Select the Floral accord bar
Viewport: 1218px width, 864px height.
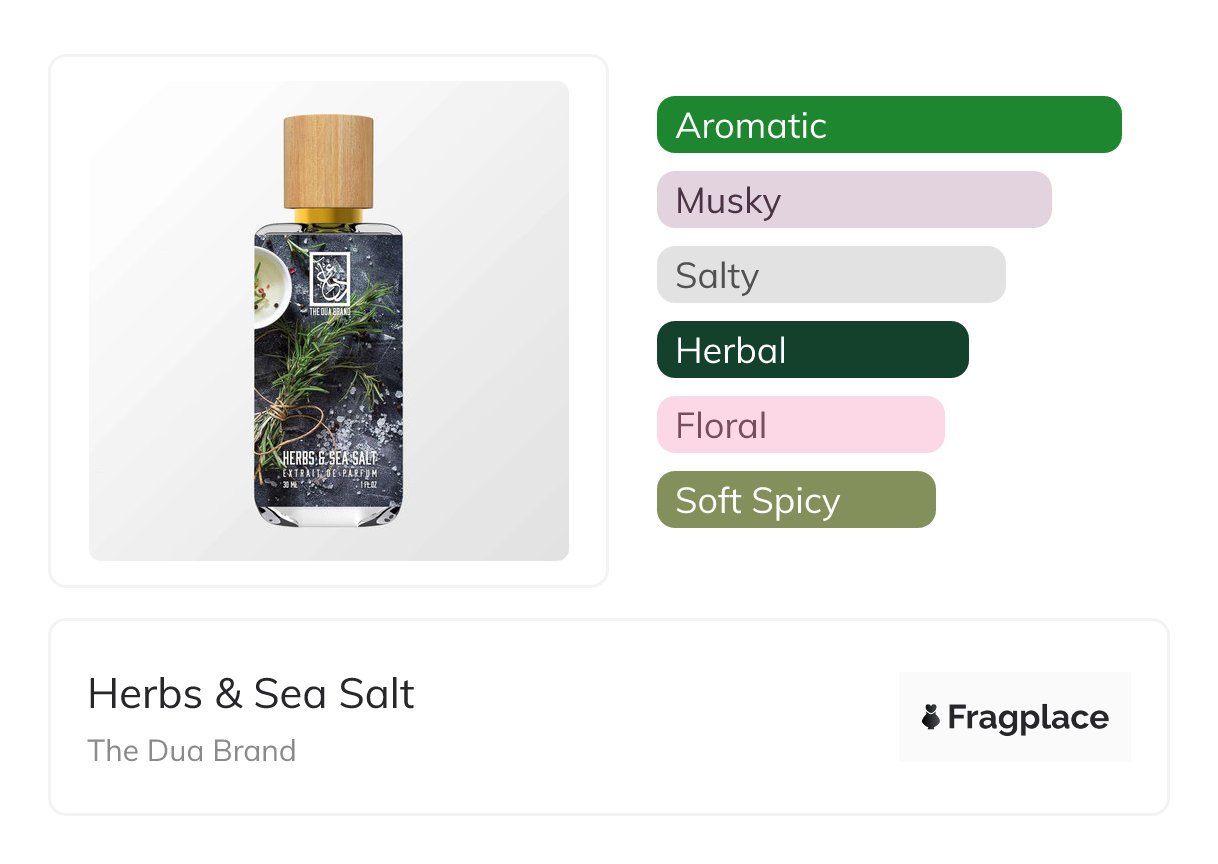800,425
